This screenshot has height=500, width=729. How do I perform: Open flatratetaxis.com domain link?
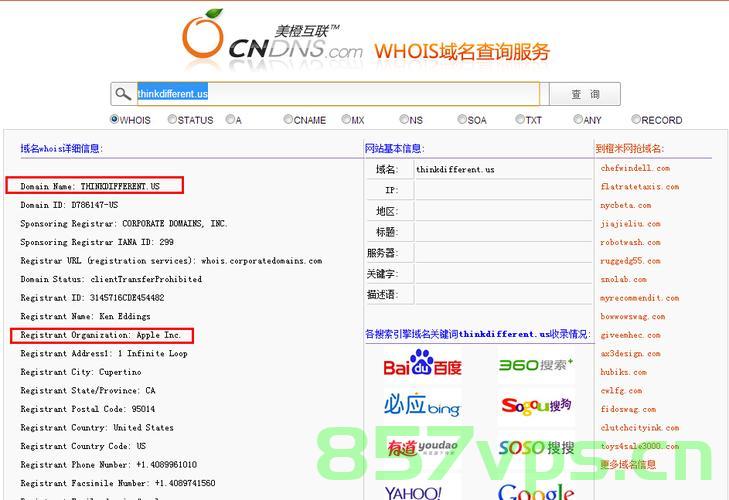pos(640,187)
